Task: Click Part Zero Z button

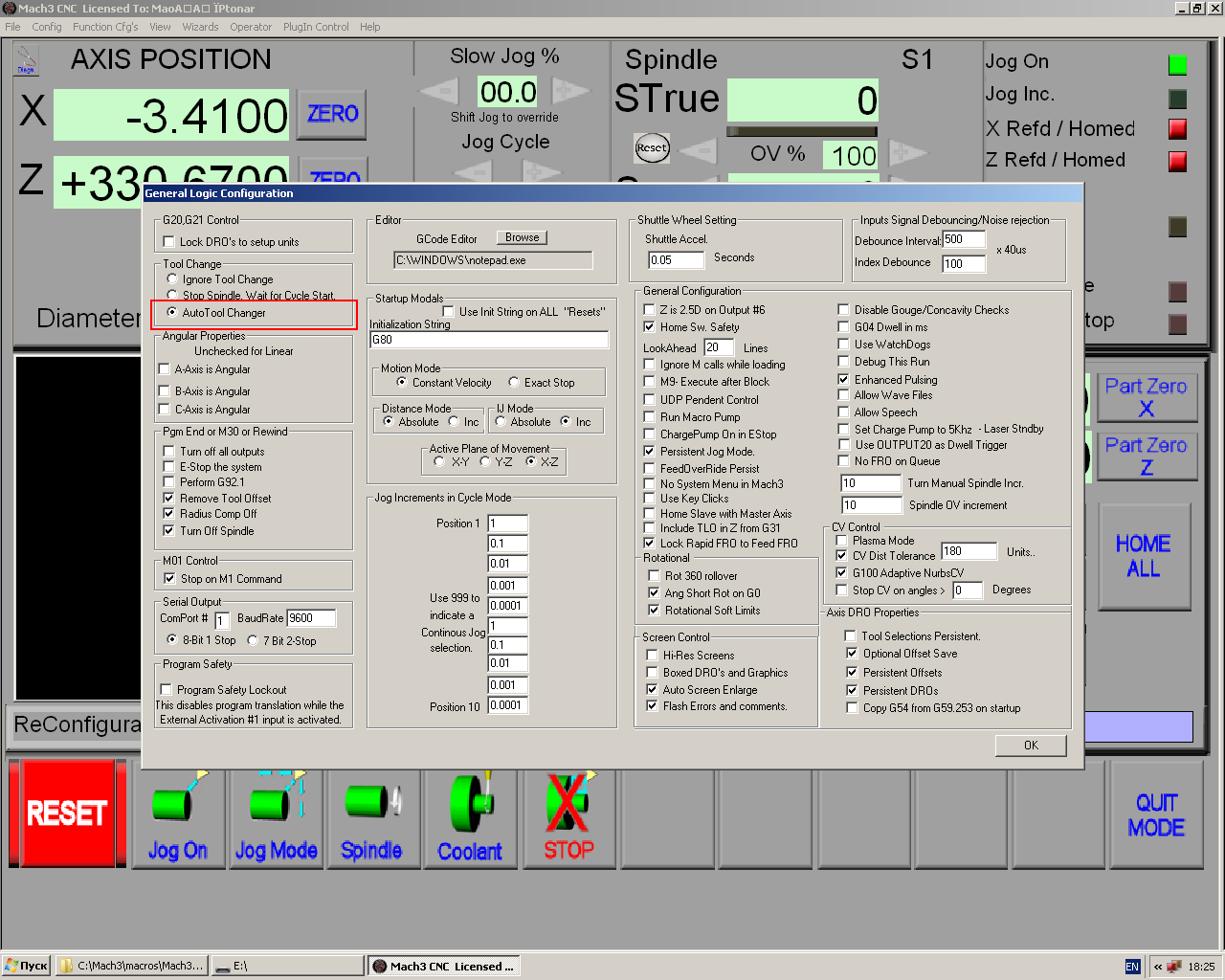Action: 1146,456
